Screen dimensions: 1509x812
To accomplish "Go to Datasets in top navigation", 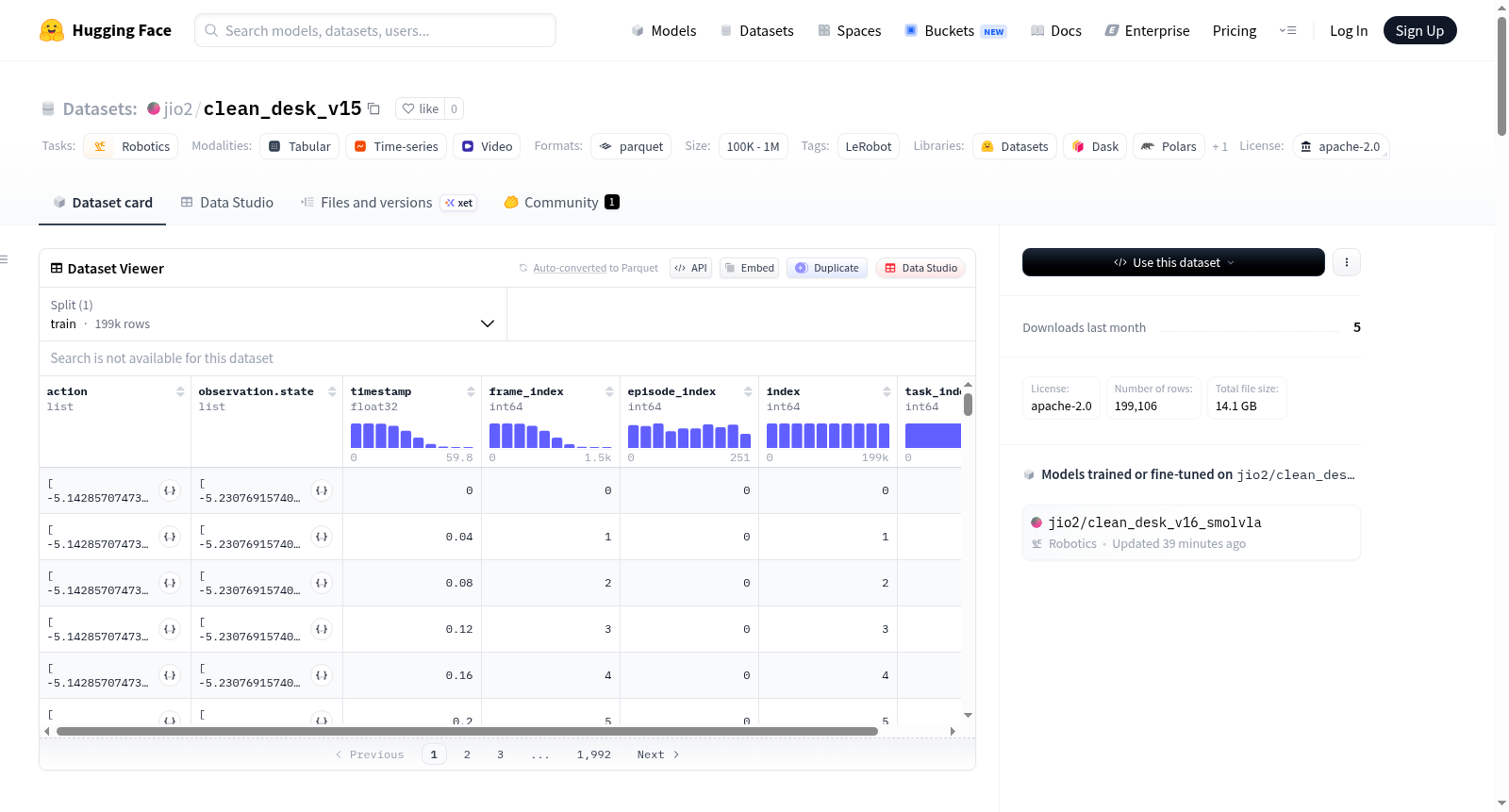I will click(x=757, y=30).
